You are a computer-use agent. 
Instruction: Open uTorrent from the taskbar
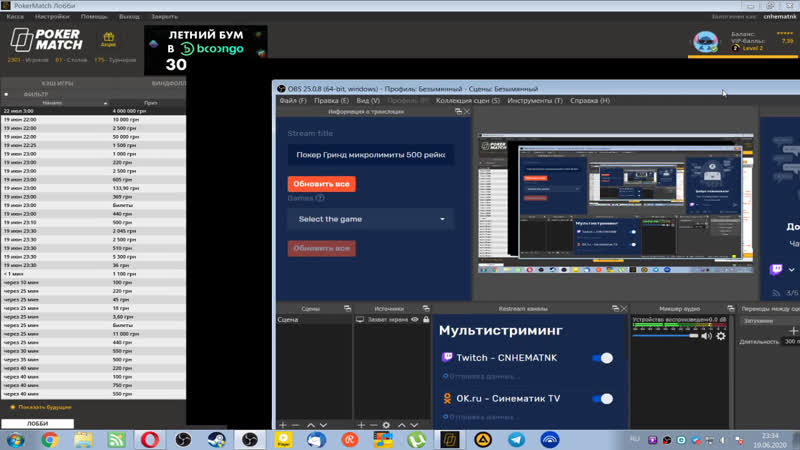click(x=416, y=439)
